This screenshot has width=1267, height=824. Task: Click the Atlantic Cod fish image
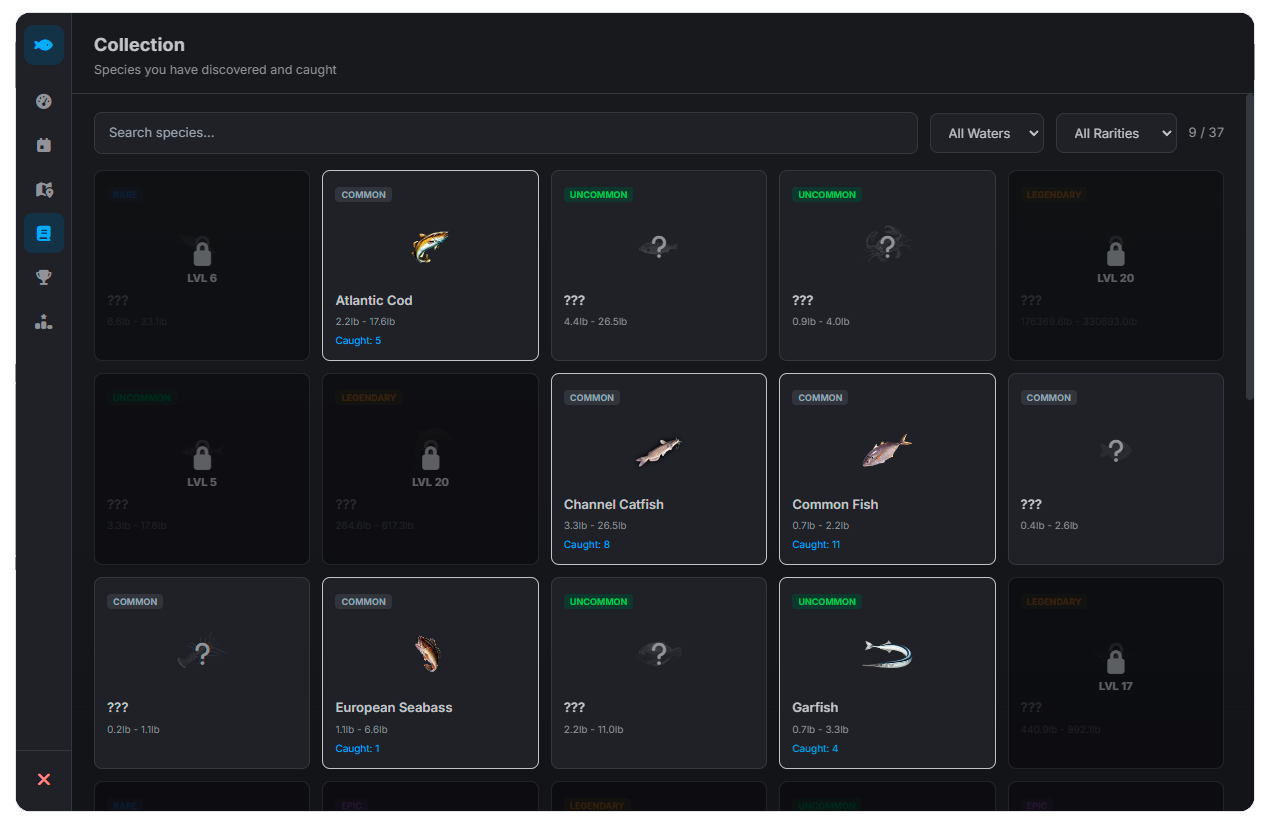tap(430, 245)
